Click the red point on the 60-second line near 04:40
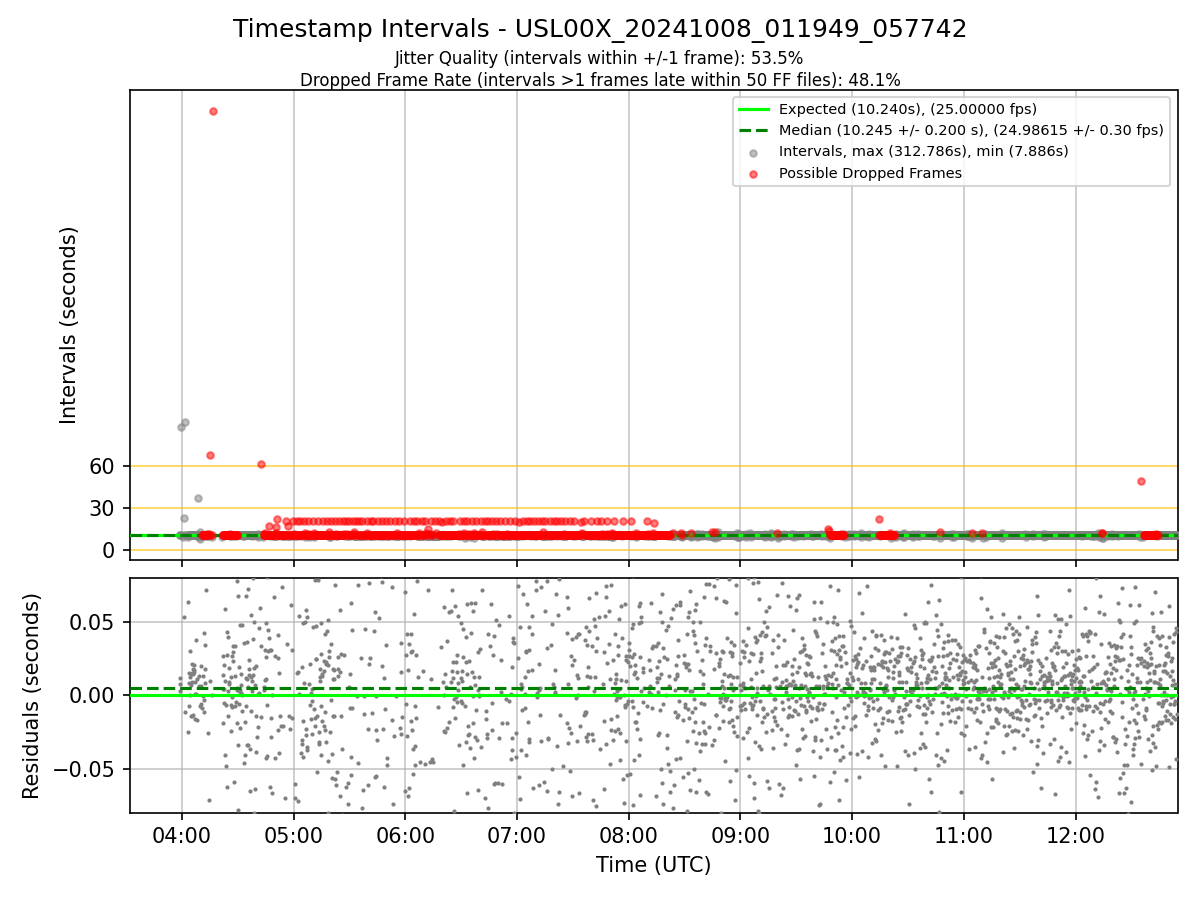 (261, 464)
